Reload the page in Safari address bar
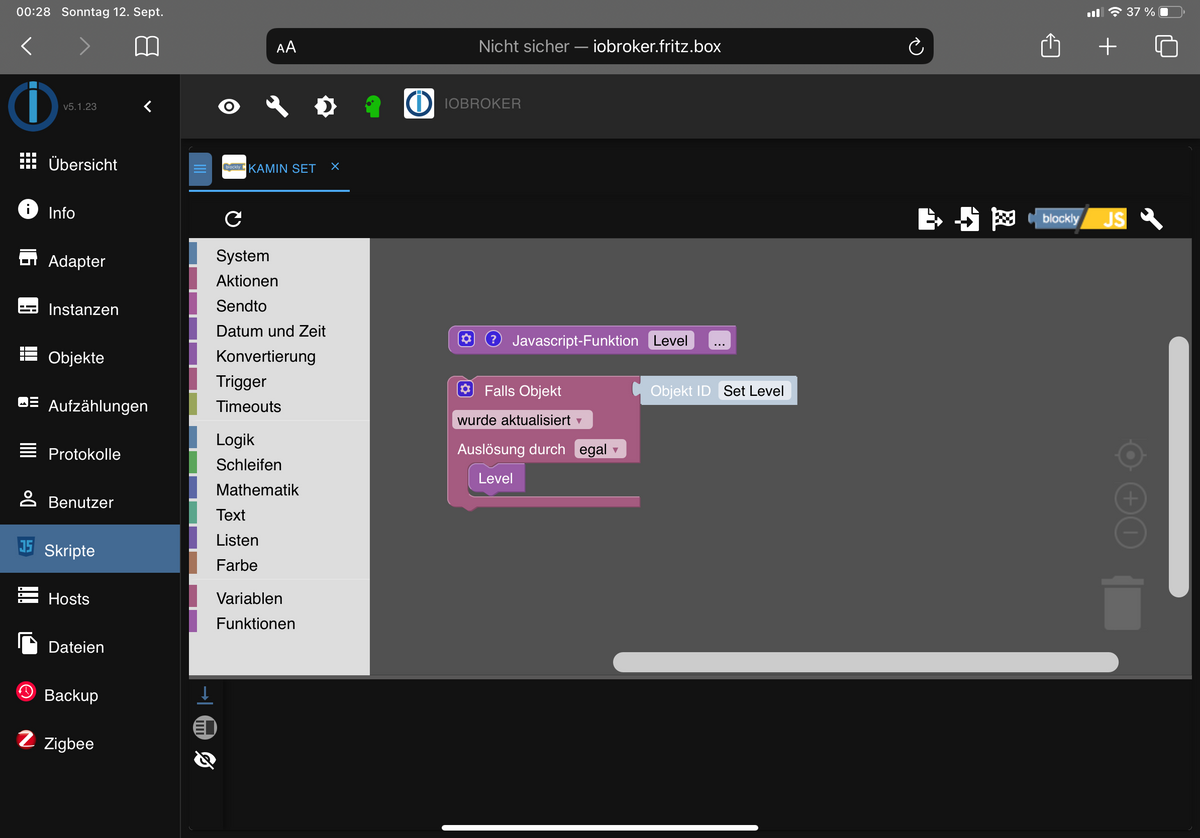 (915, 47)
